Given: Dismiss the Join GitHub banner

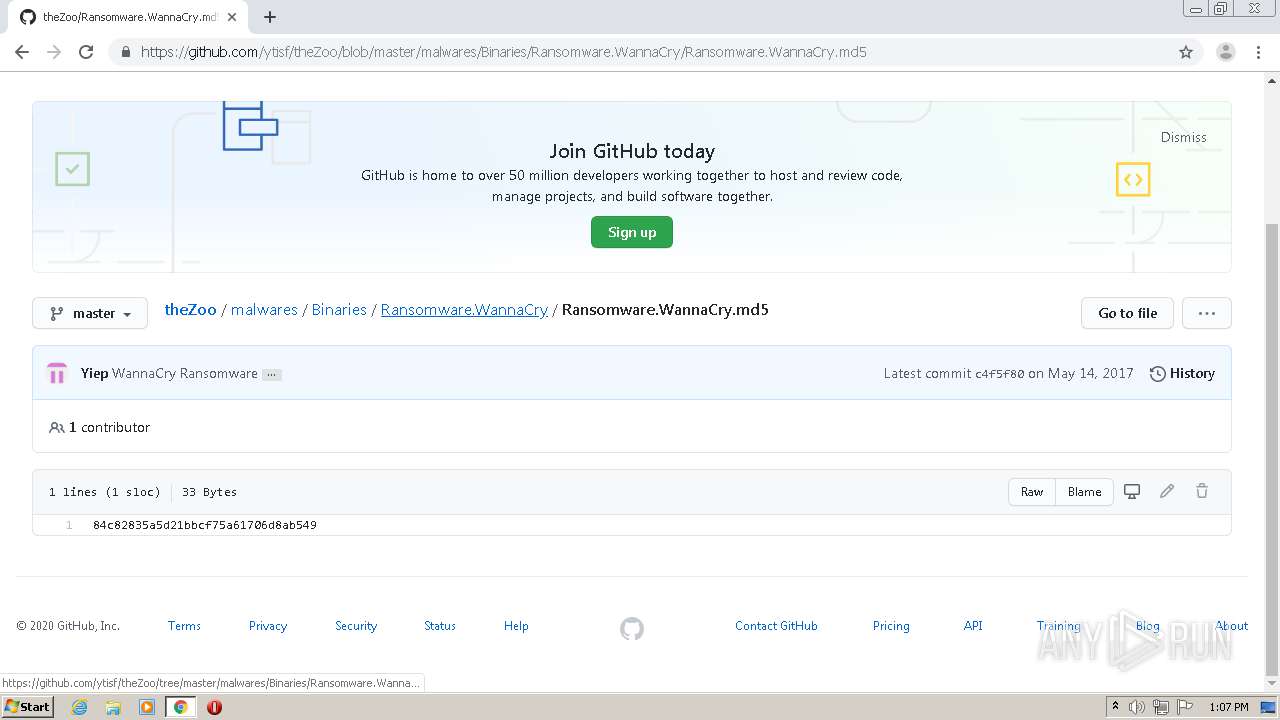Looking at the screenshot, I should tap(1183, 137).
